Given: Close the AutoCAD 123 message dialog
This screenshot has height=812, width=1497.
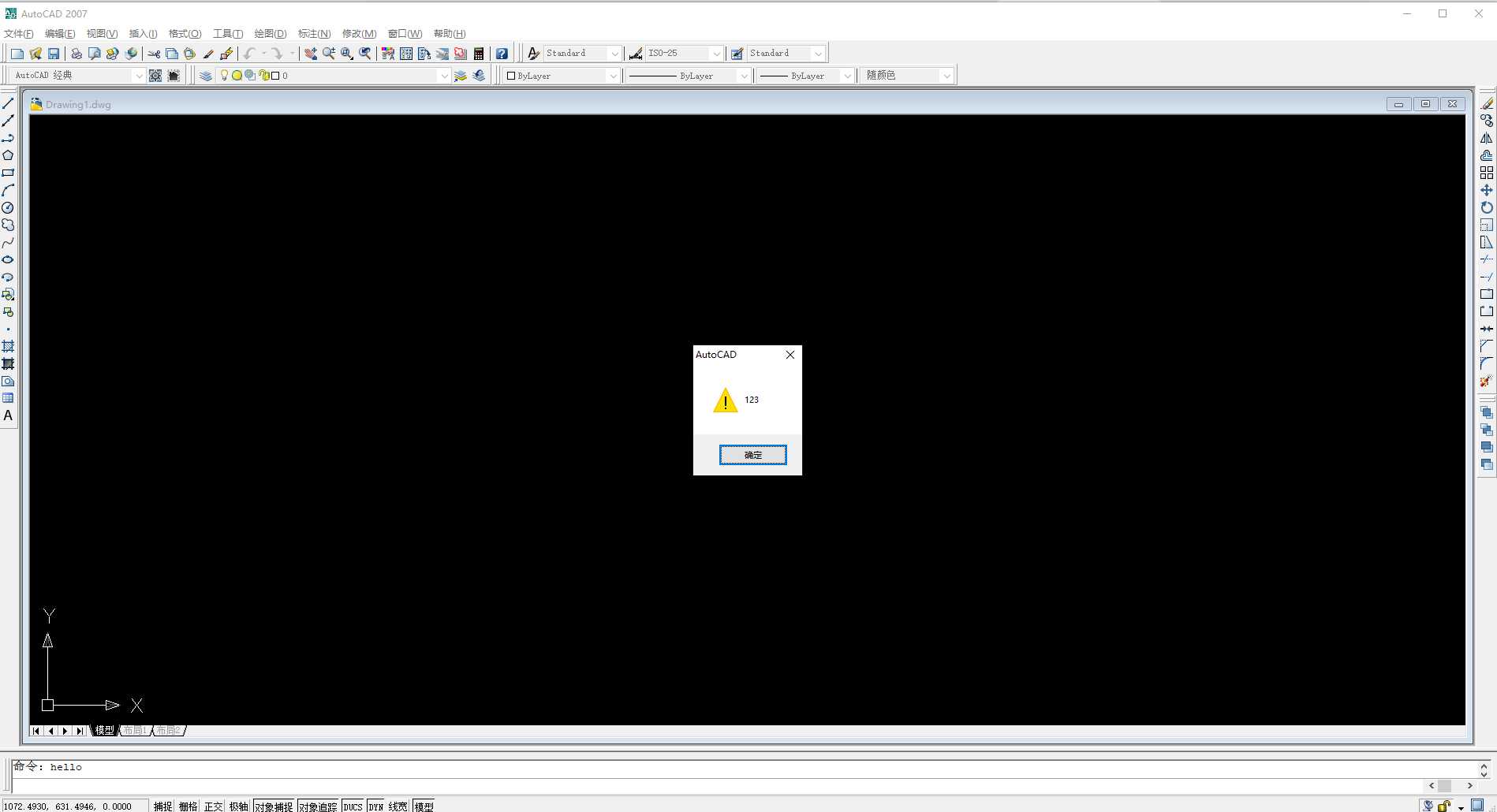Looking at the screenshot, I should pyautogui.click(x=790, y=355).
